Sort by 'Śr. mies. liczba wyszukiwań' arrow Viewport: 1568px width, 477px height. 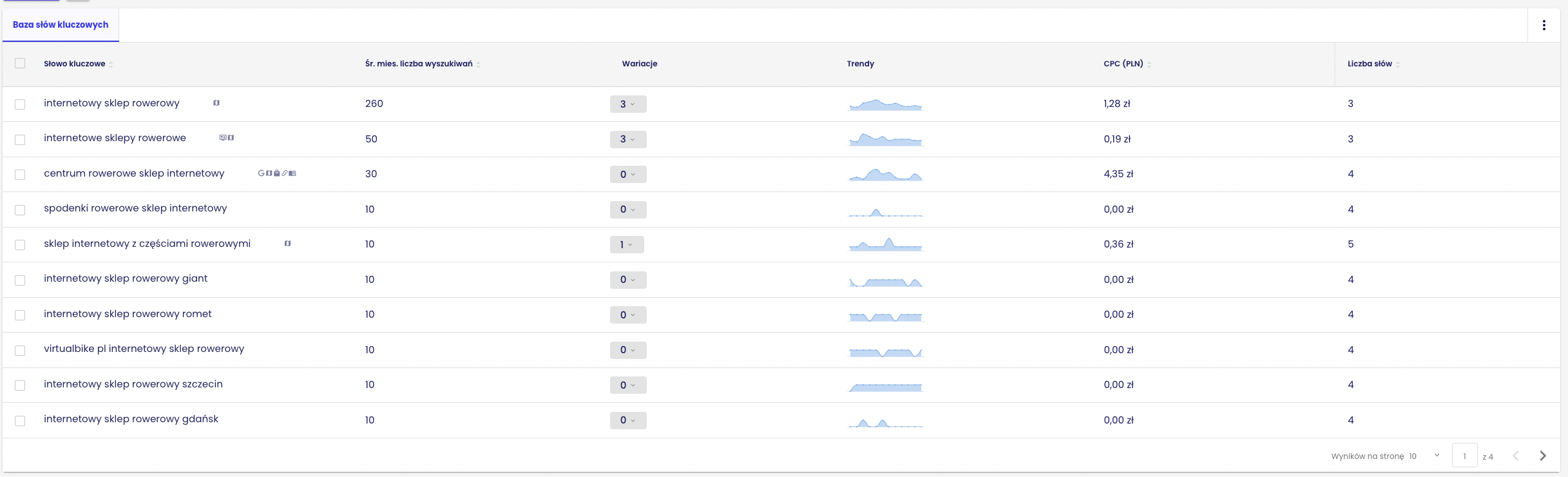pyautogui.click(x=478, y=64)
